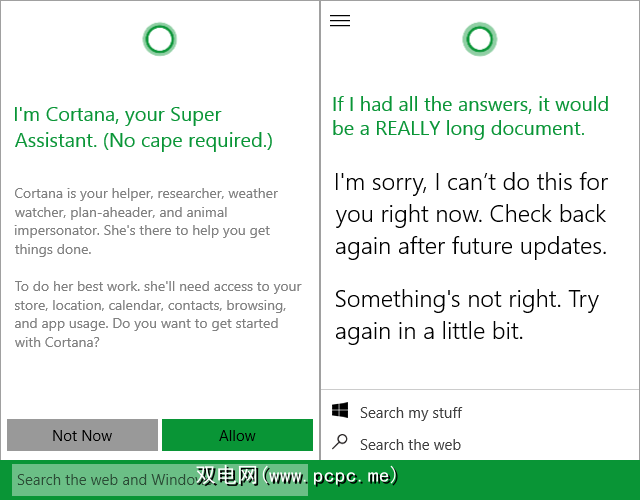Screen dimensions: 640x500
Task: Choose the Search the web label
Action: coord(410,444)
